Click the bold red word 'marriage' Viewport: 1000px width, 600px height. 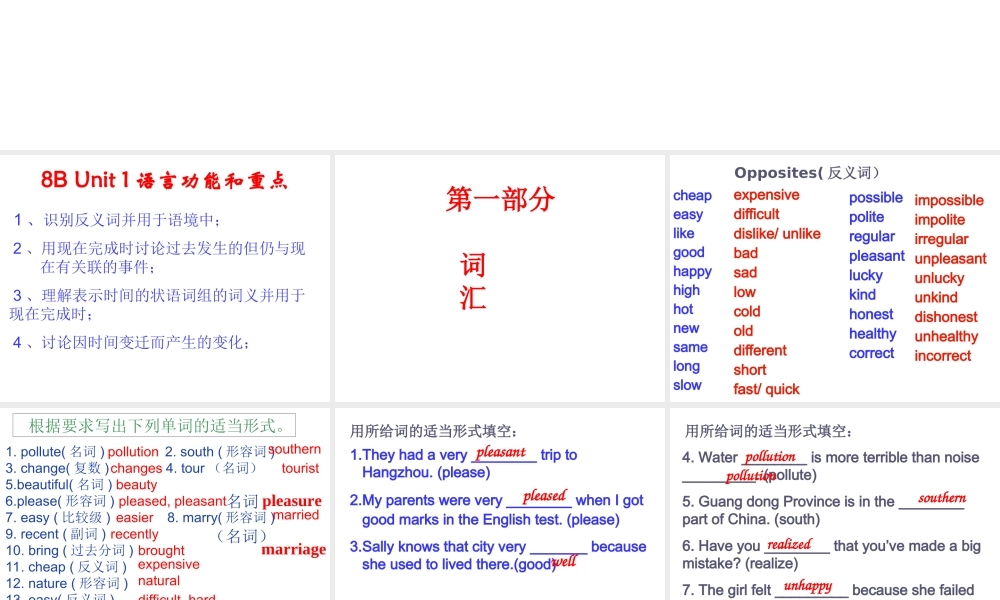293,550
